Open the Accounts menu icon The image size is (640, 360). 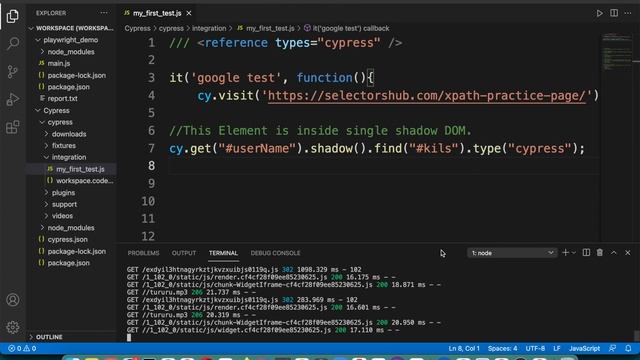click(x=13, y=300)
